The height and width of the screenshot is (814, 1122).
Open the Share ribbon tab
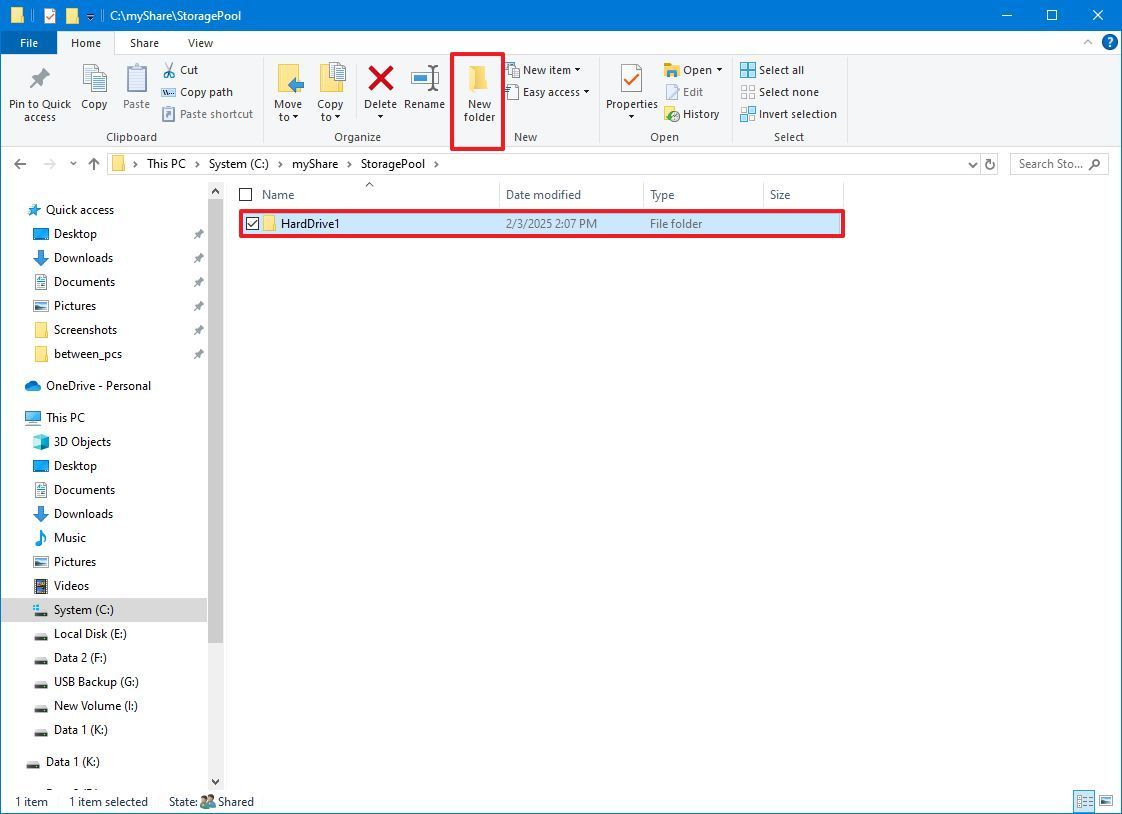click(144, 43)
